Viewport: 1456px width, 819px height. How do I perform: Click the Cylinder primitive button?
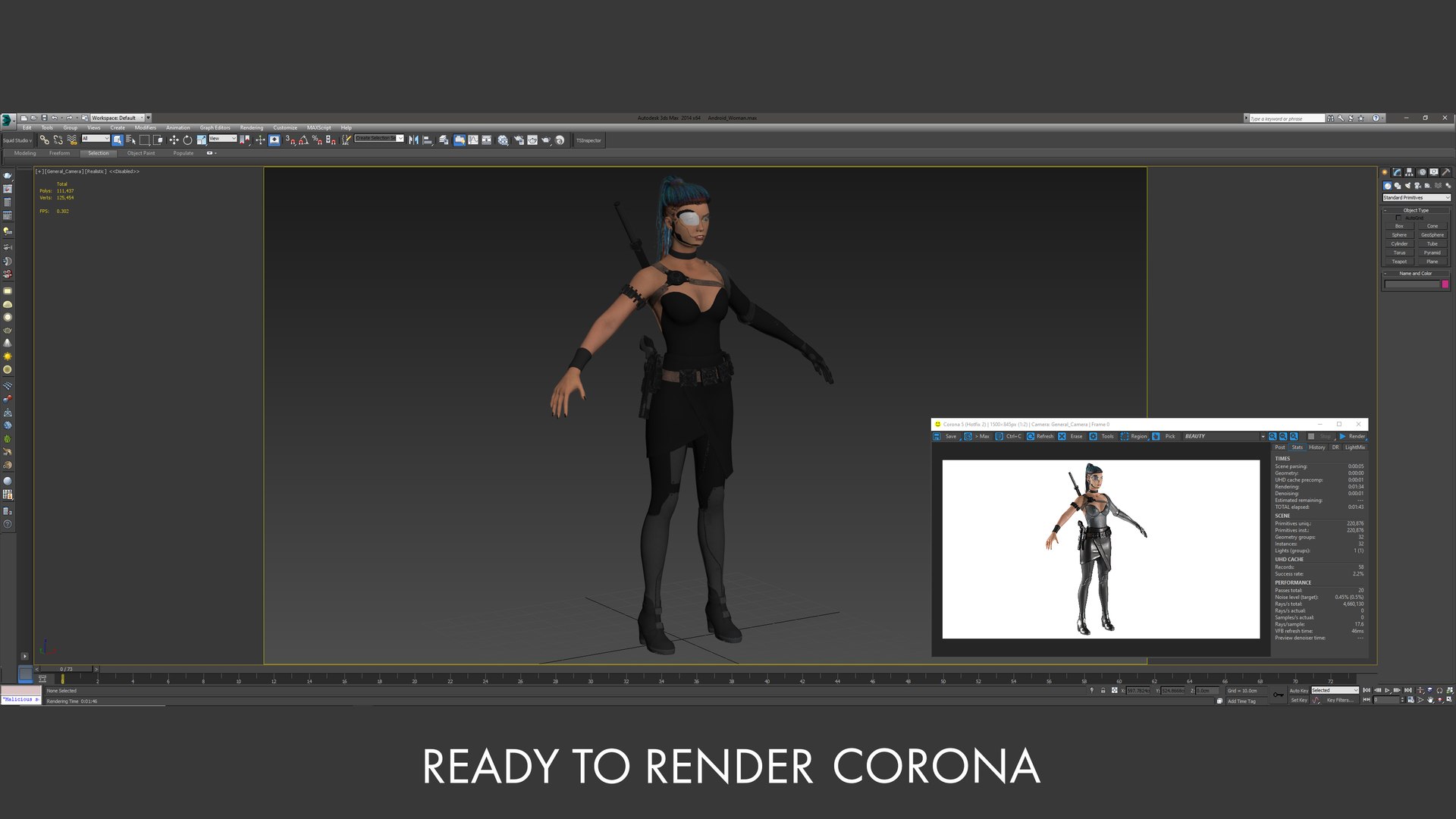coord(1399,244)
